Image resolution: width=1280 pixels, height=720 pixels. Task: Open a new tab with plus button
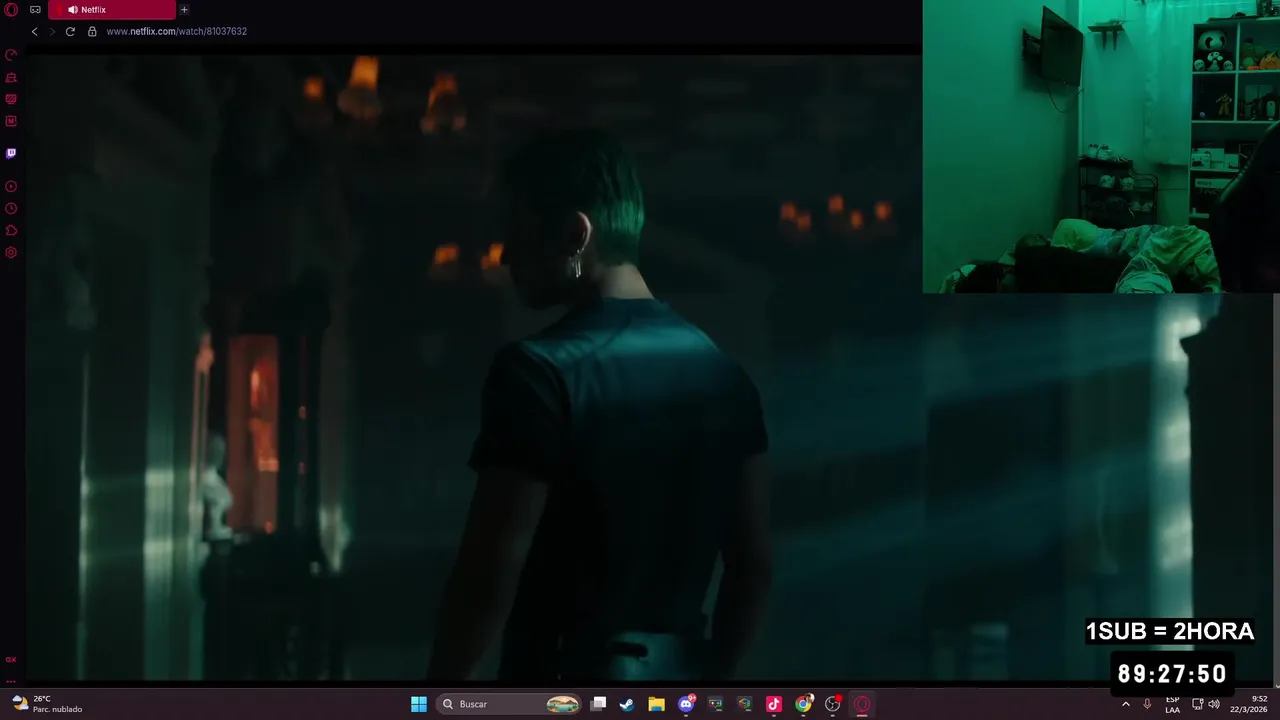[184, 10]
